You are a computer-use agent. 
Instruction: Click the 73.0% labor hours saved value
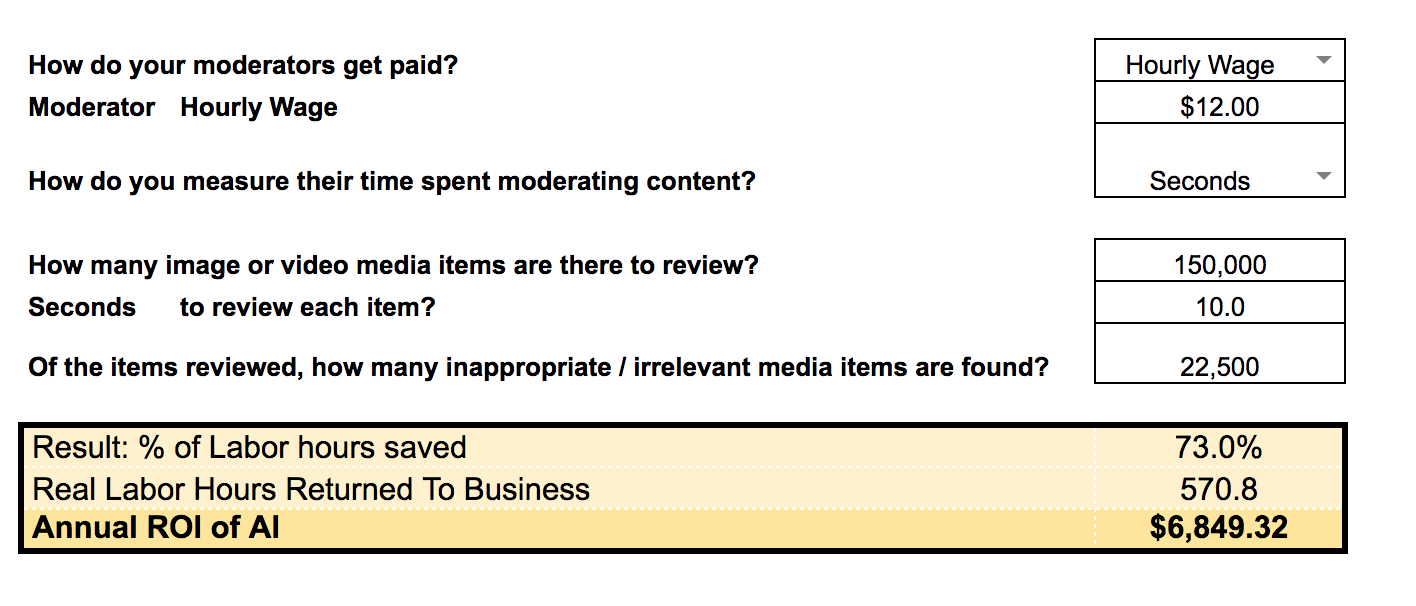point(1218,448)
